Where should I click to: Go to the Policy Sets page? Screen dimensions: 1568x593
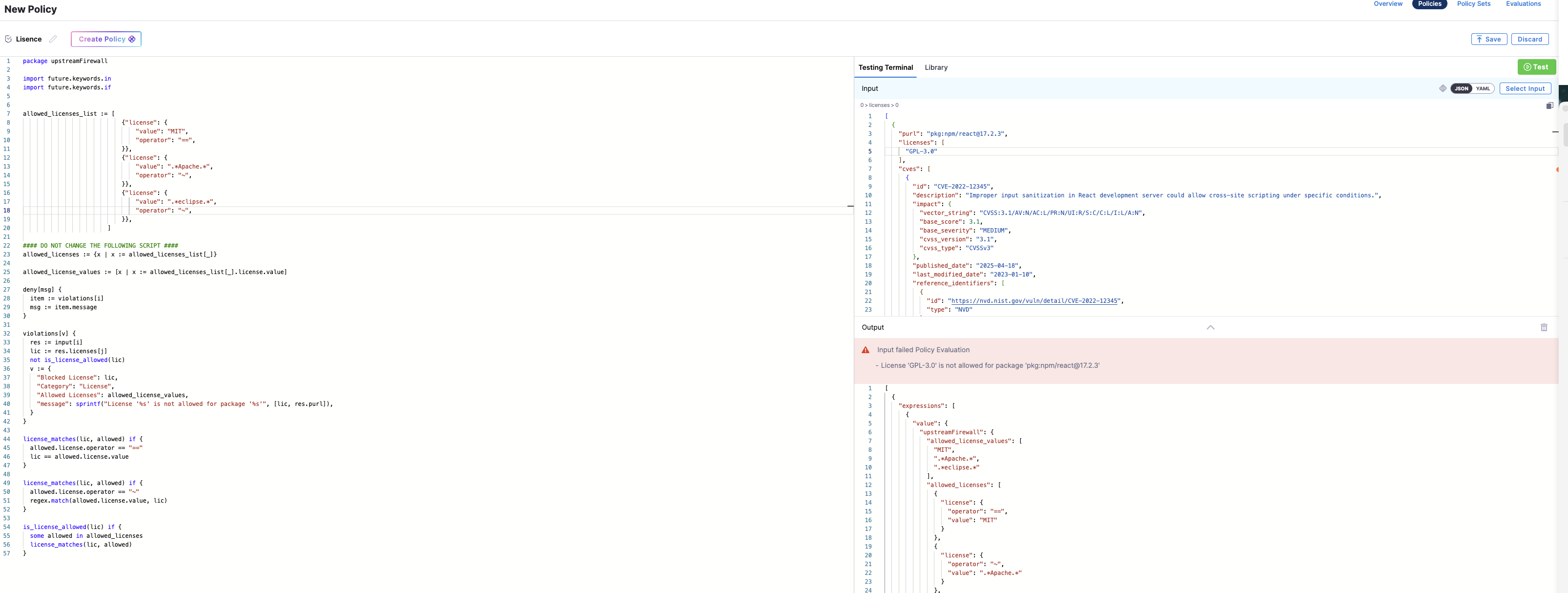point(1473,3)
